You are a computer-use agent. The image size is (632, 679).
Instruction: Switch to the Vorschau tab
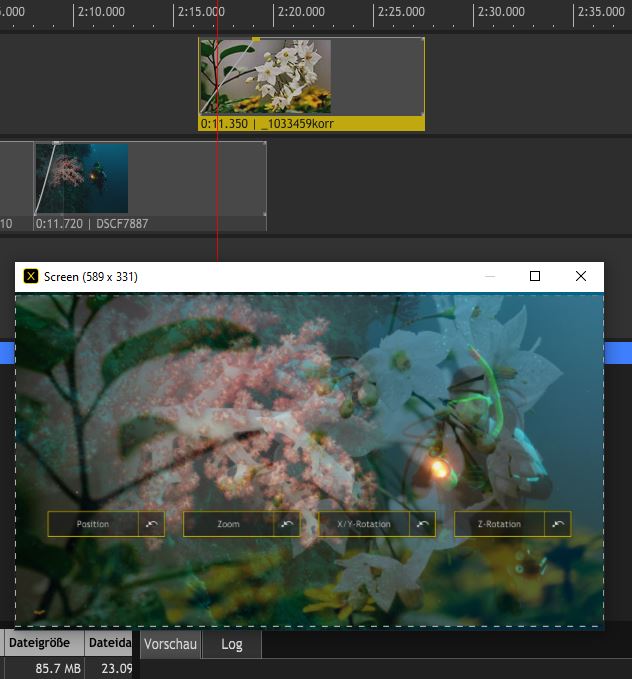(x=170, y=644)
